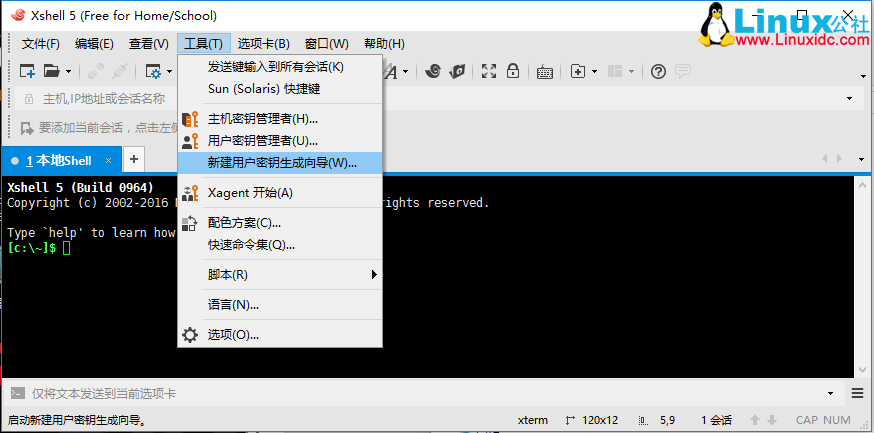
Task: Click the user key manager icon in menu
Action: (x=190, y=141)
